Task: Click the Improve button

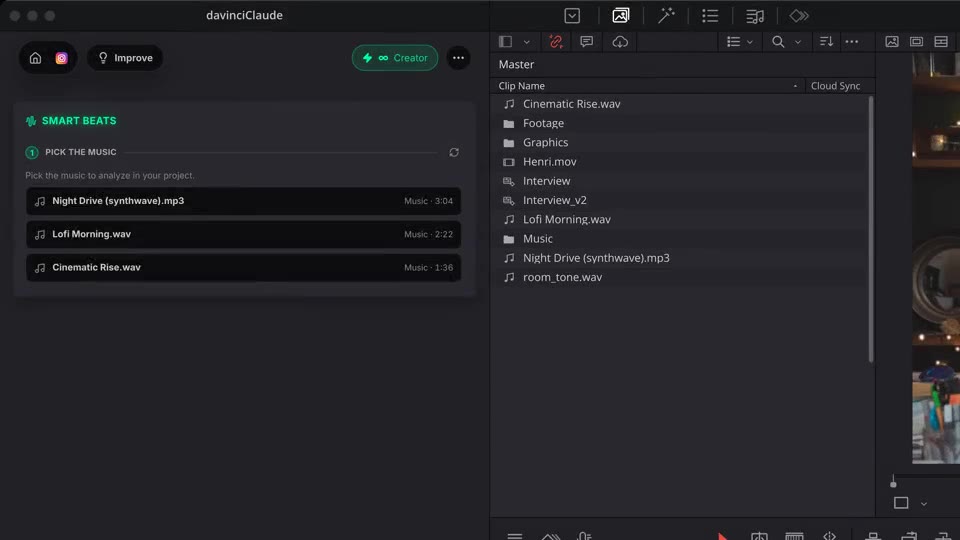Action: pos(125,58)
